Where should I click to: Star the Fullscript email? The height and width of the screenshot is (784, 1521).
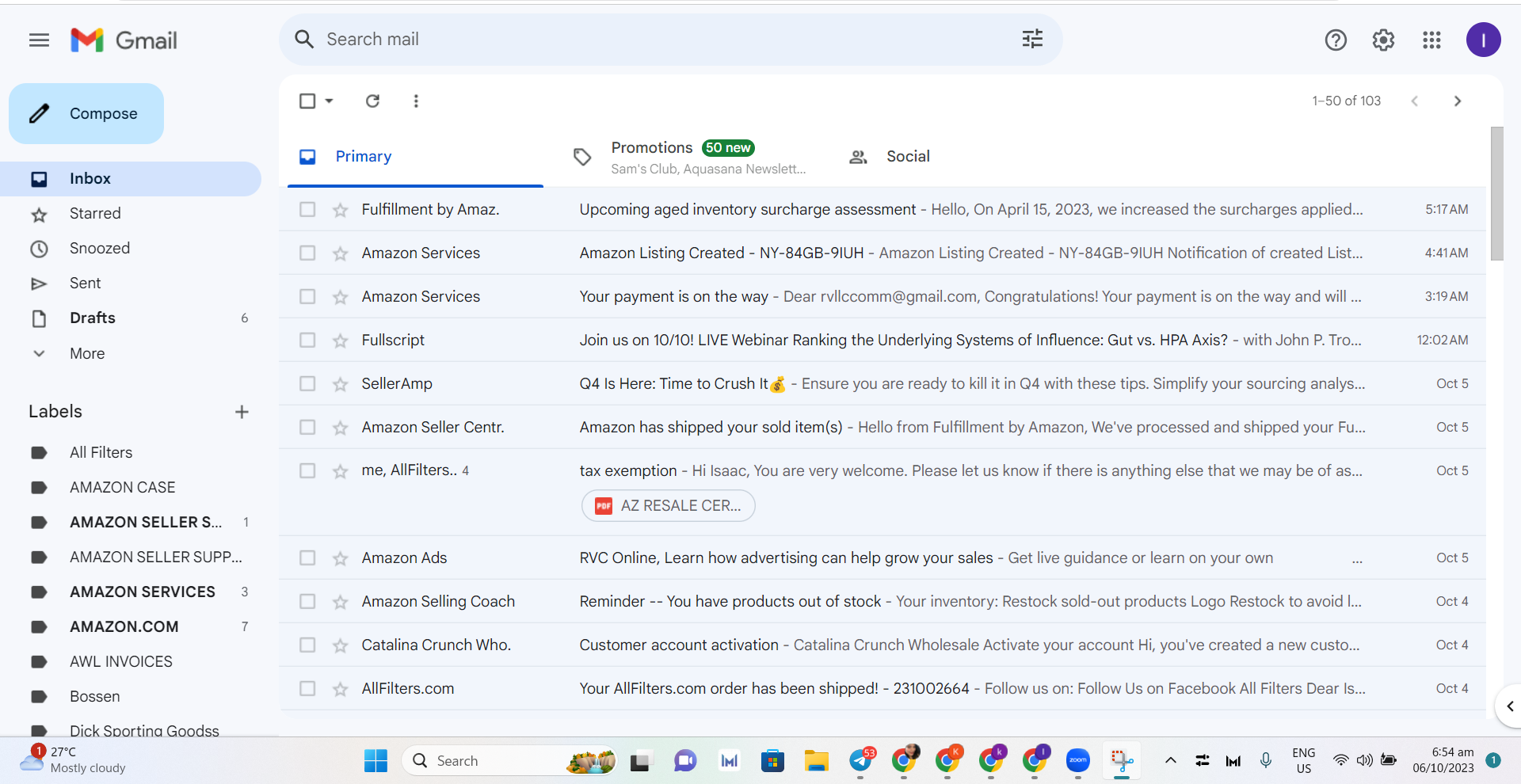tap(341, 341)
